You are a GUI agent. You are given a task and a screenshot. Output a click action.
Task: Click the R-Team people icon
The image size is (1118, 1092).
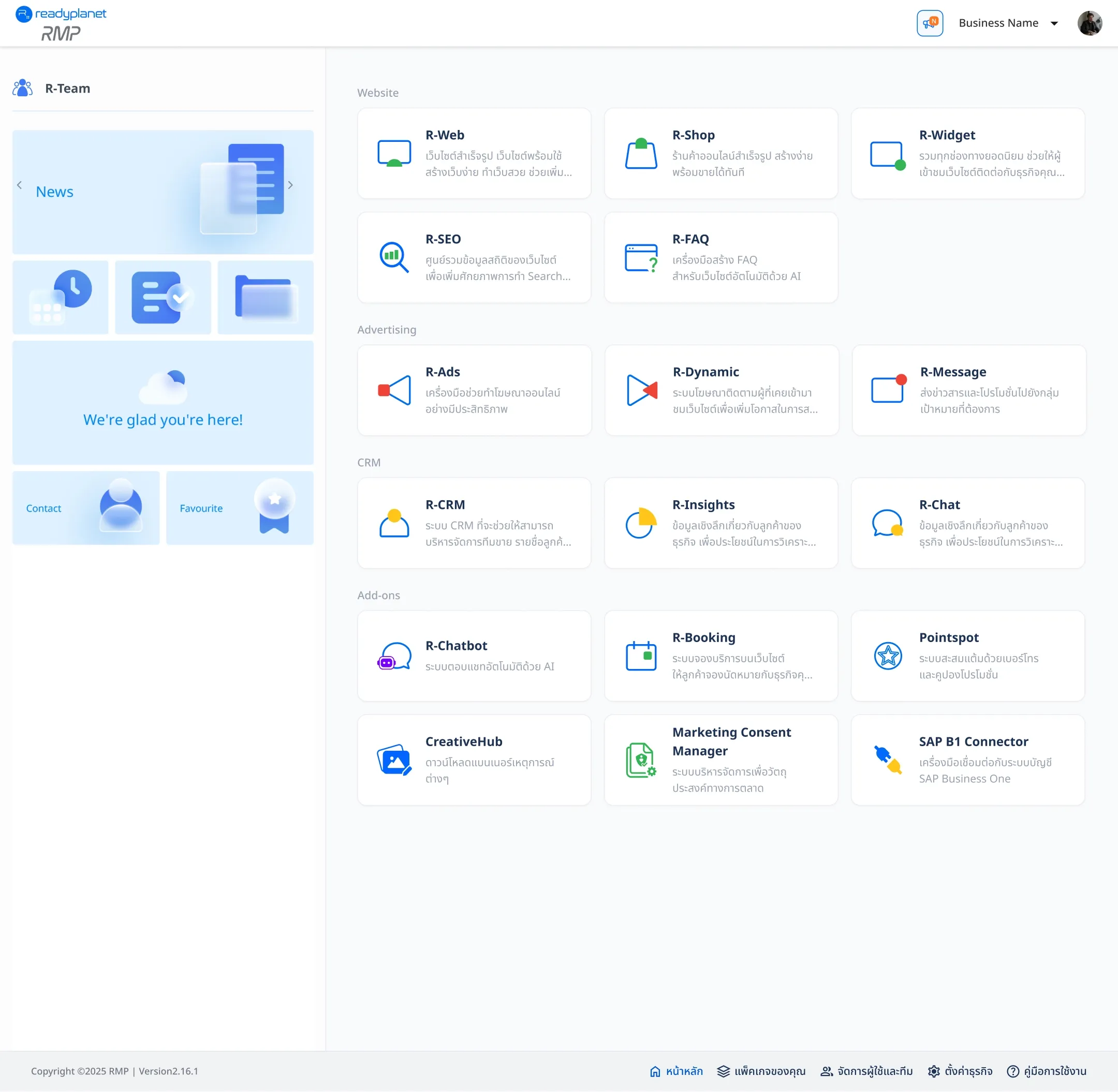pyautogui.click(x=22, y=88)
